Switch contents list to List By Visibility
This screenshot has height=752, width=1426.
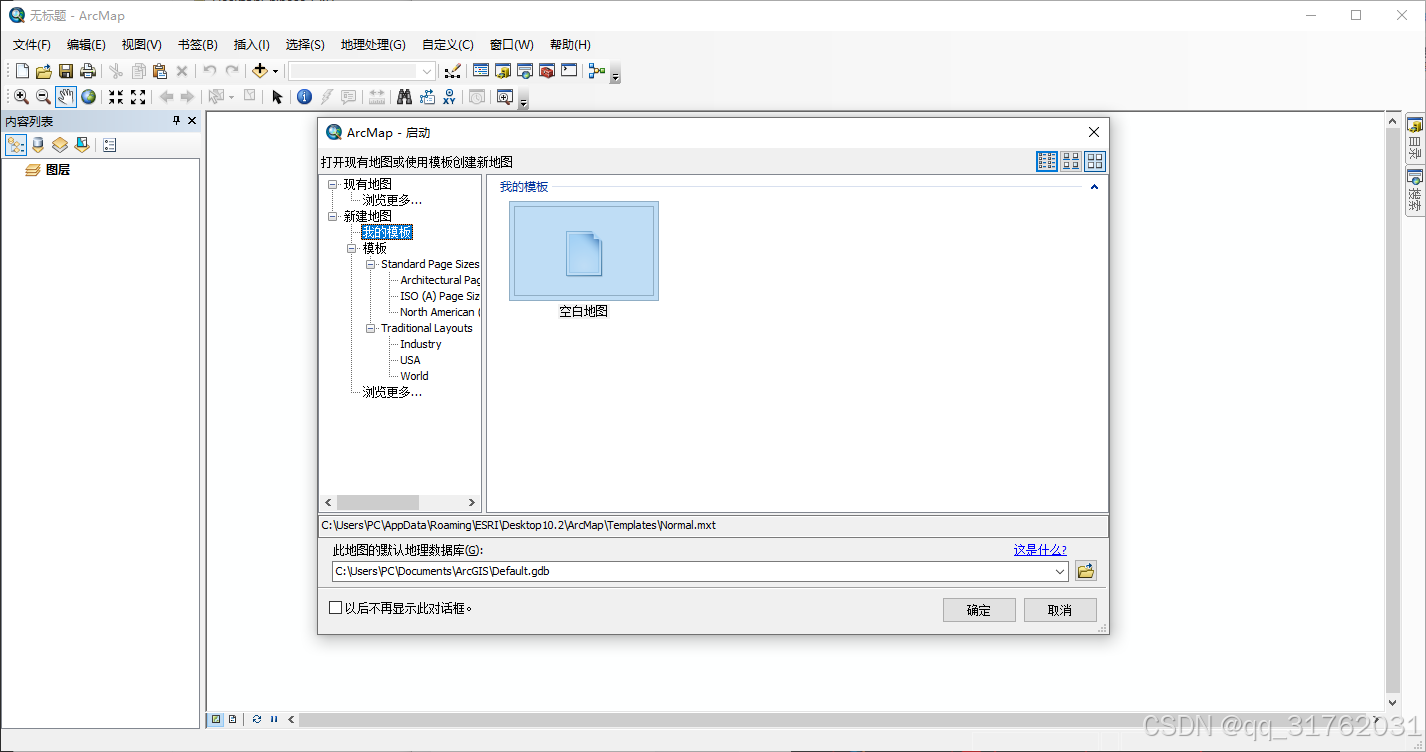click(60, 145)
